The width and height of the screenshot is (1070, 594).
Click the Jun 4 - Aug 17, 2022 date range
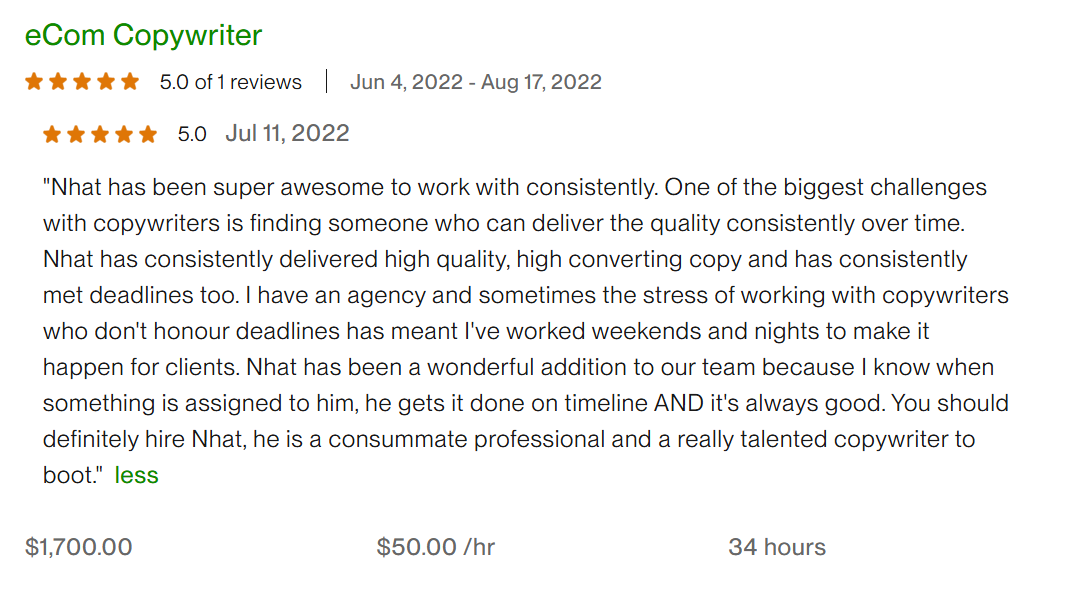[x=476, y=82]
